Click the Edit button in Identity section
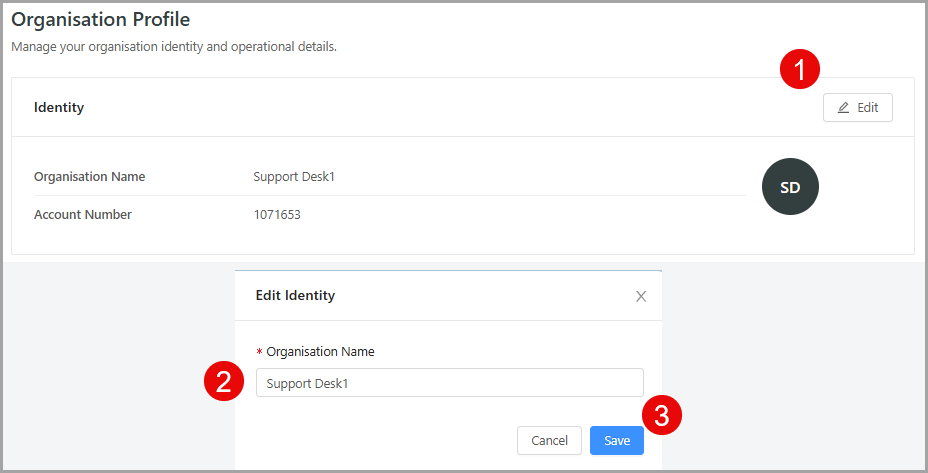Screen dimensions: 928x473 (x=858, y=108)
